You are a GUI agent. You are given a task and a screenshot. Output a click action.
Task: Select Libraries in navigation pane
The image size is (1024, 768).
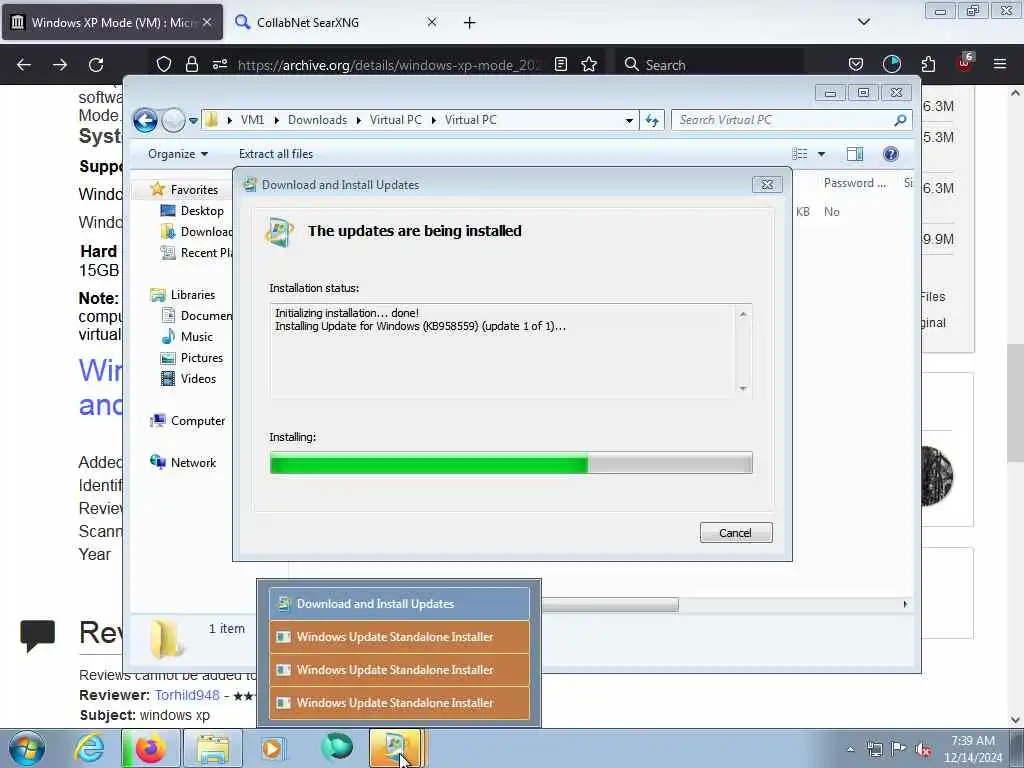coord(193,295)
